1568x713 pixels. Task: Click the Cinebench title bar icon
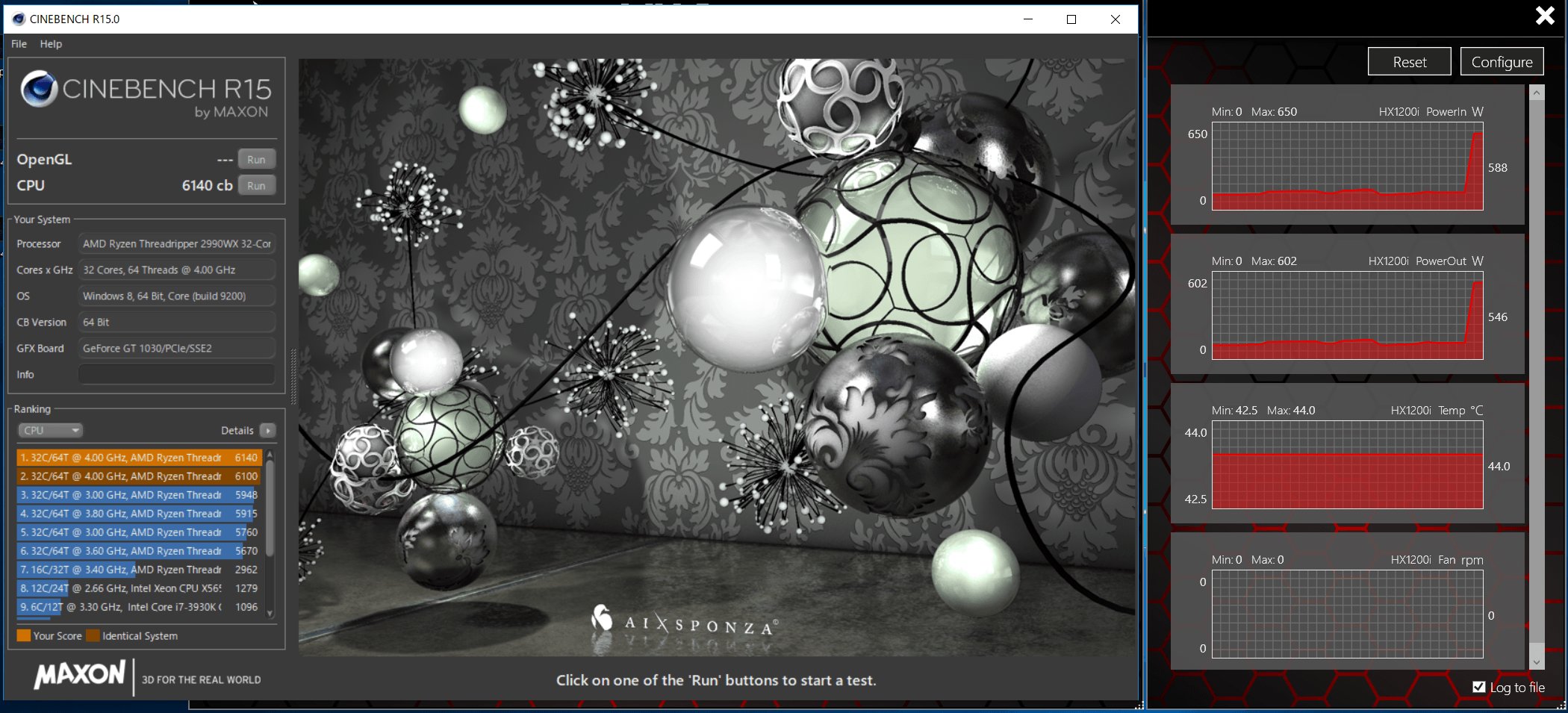coord(19,19)
